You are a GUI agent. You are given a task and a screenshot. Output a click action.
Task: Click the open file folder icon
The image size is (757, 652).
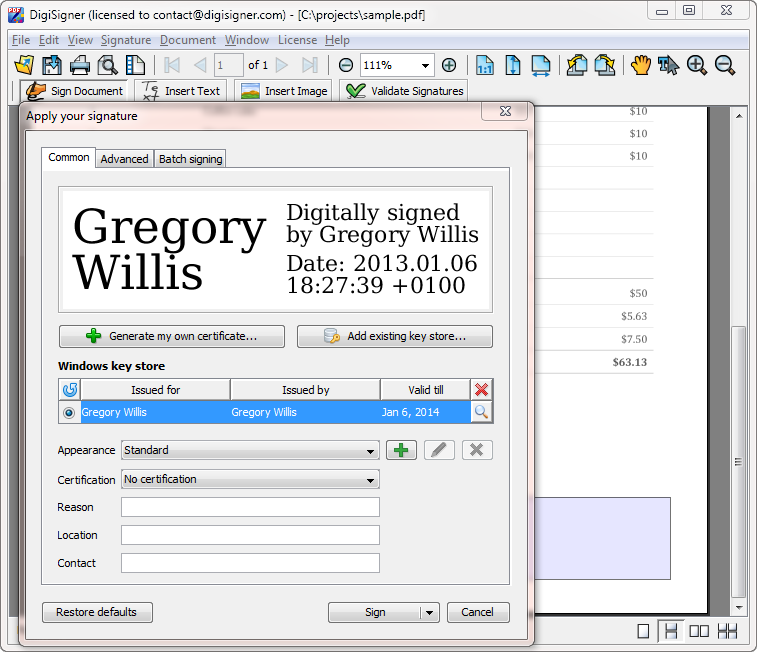click(x=24, y=65)
